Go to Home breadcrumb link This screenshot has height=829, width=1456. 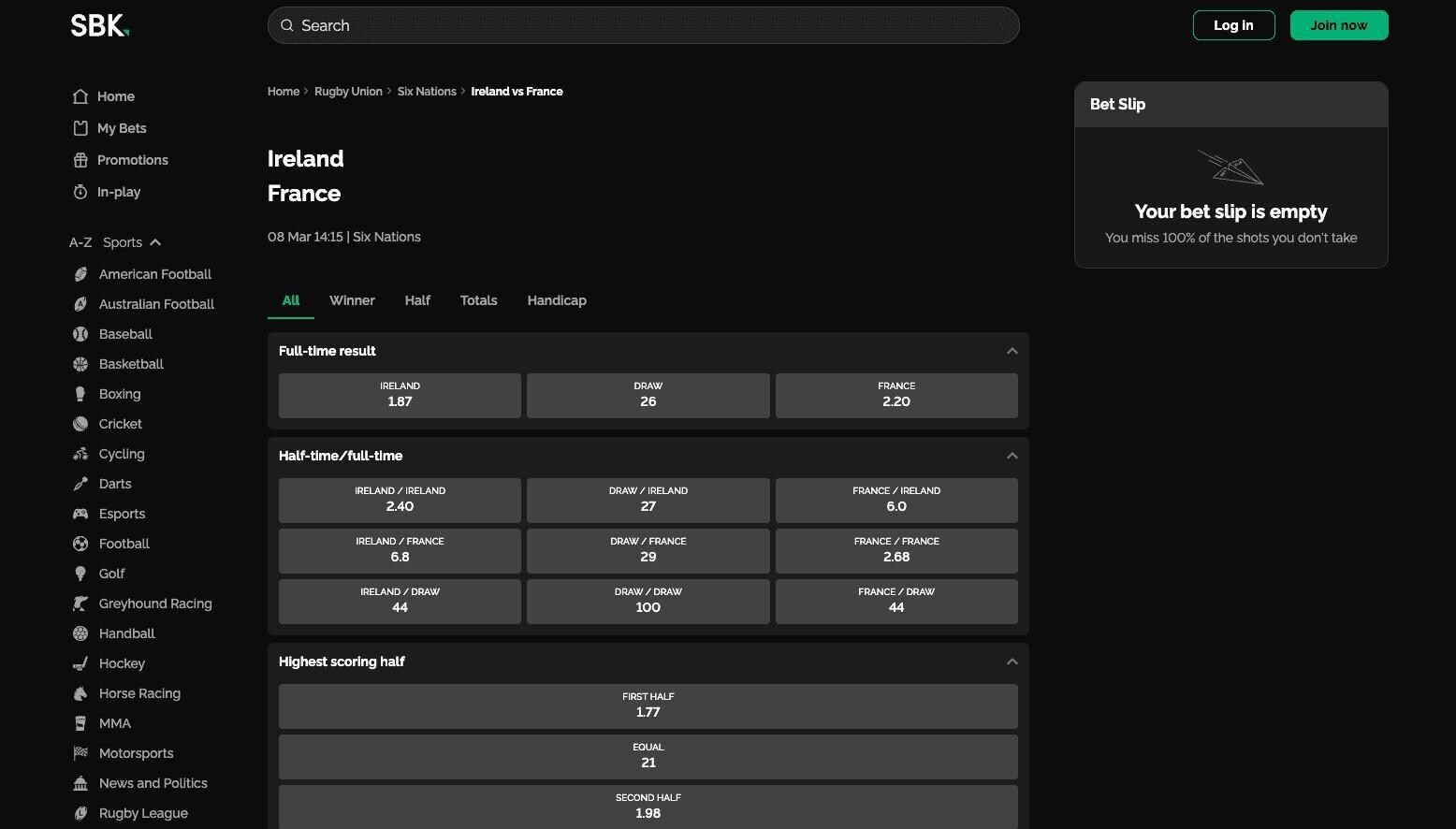(x=284, y=92)
